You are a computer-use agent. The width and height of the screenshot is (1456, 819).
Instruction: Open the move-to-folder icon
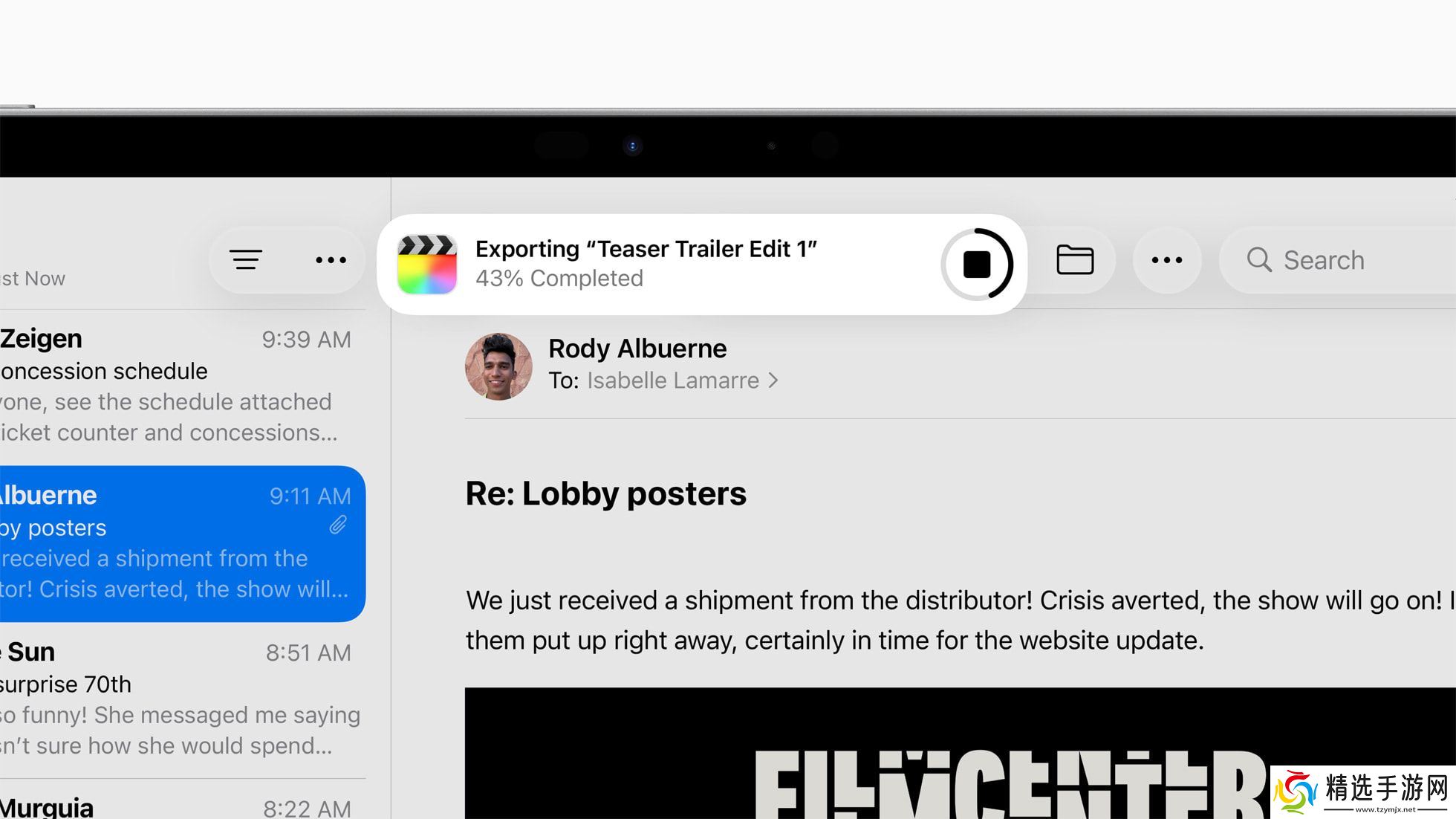pyautogui.click(x=1075, y=260)
